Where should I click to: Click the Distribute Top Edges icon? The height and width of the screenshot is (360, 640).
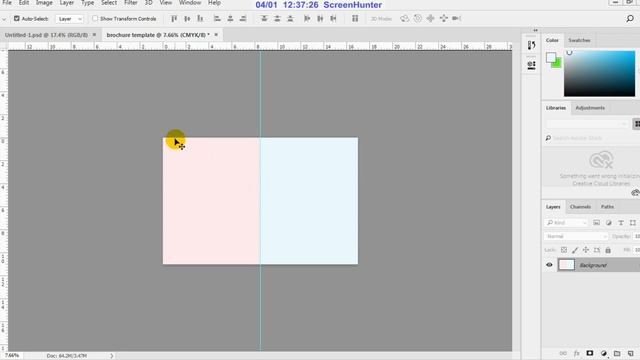click(x=264, y=18)
